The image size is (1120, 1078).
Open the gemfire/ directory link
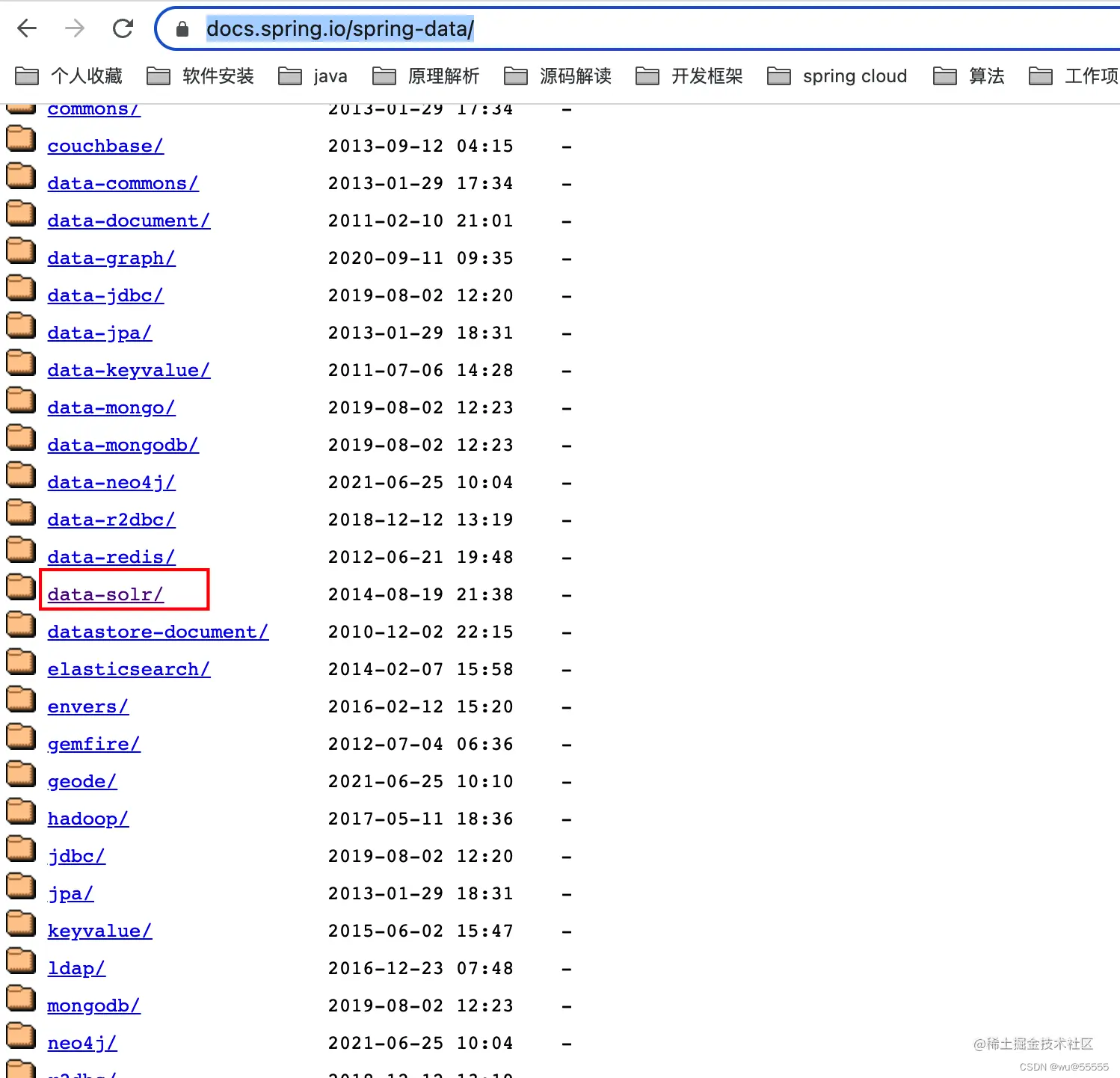(93, 744)
